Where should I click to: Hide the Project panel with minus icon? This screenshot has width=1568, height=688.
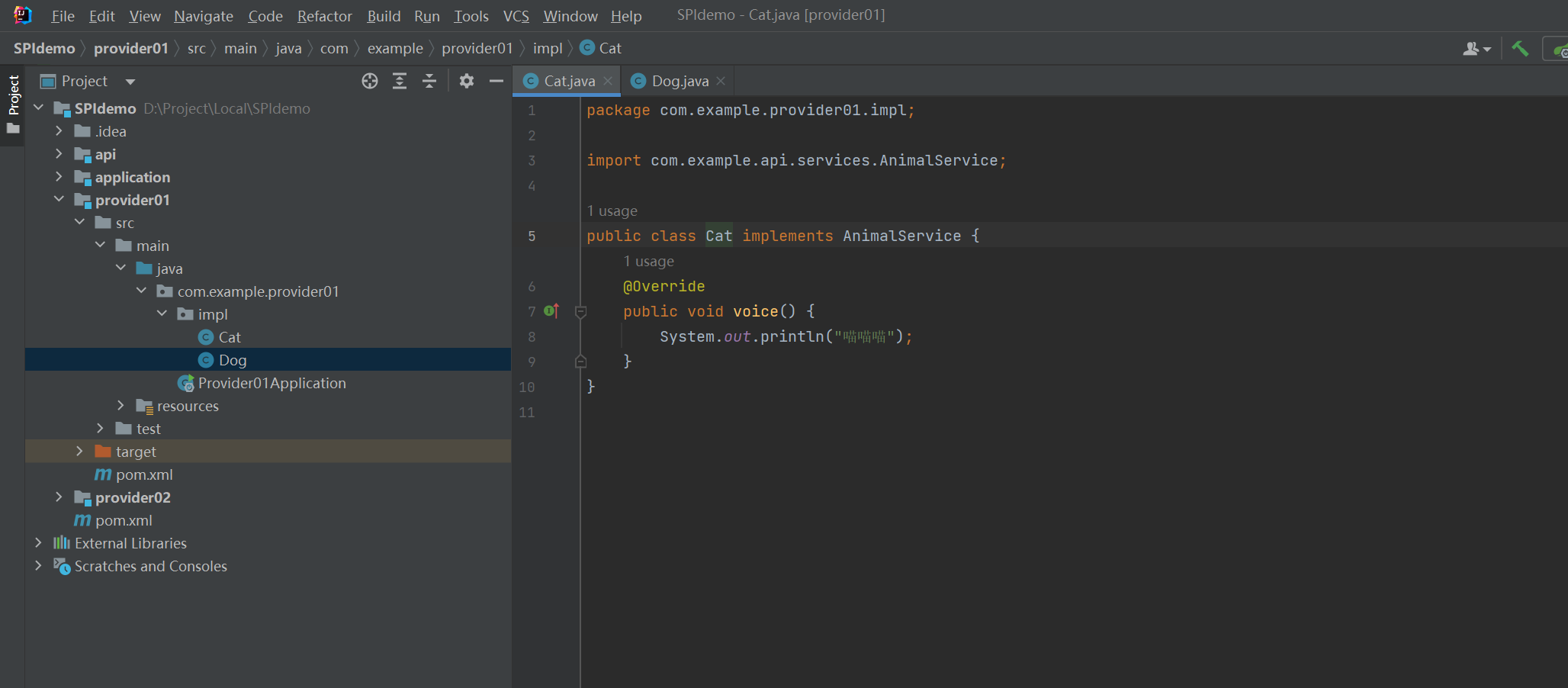click(496, 81)
